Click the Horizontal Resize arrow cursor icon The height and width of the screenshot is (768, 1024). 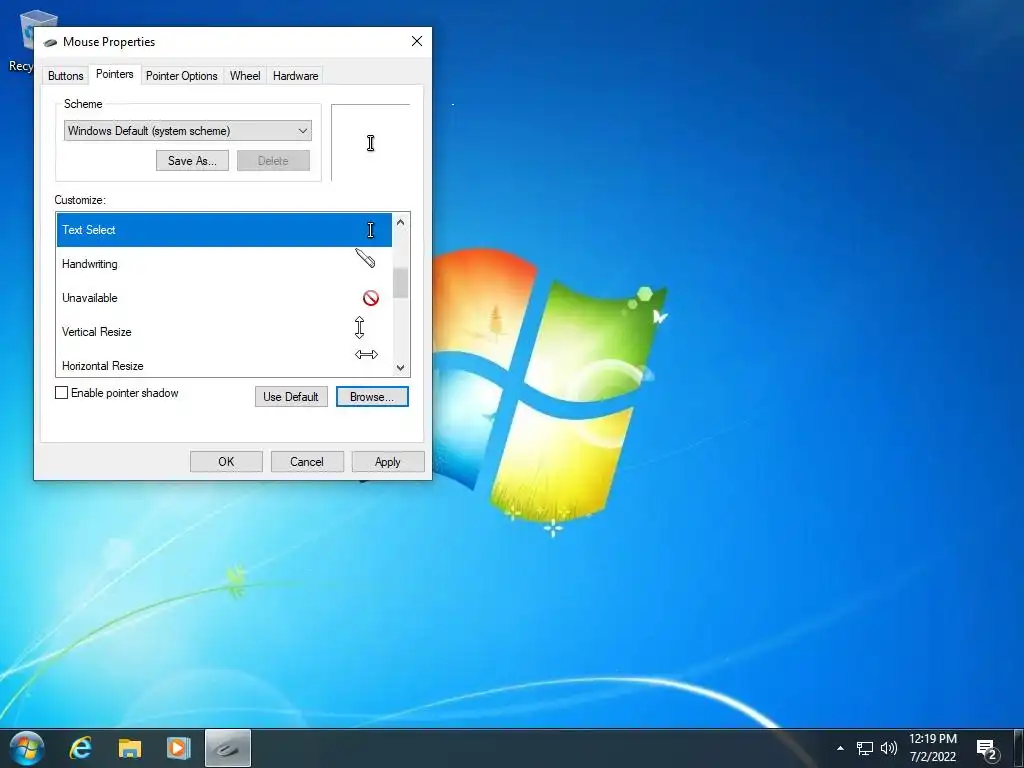tap(366, 355)
